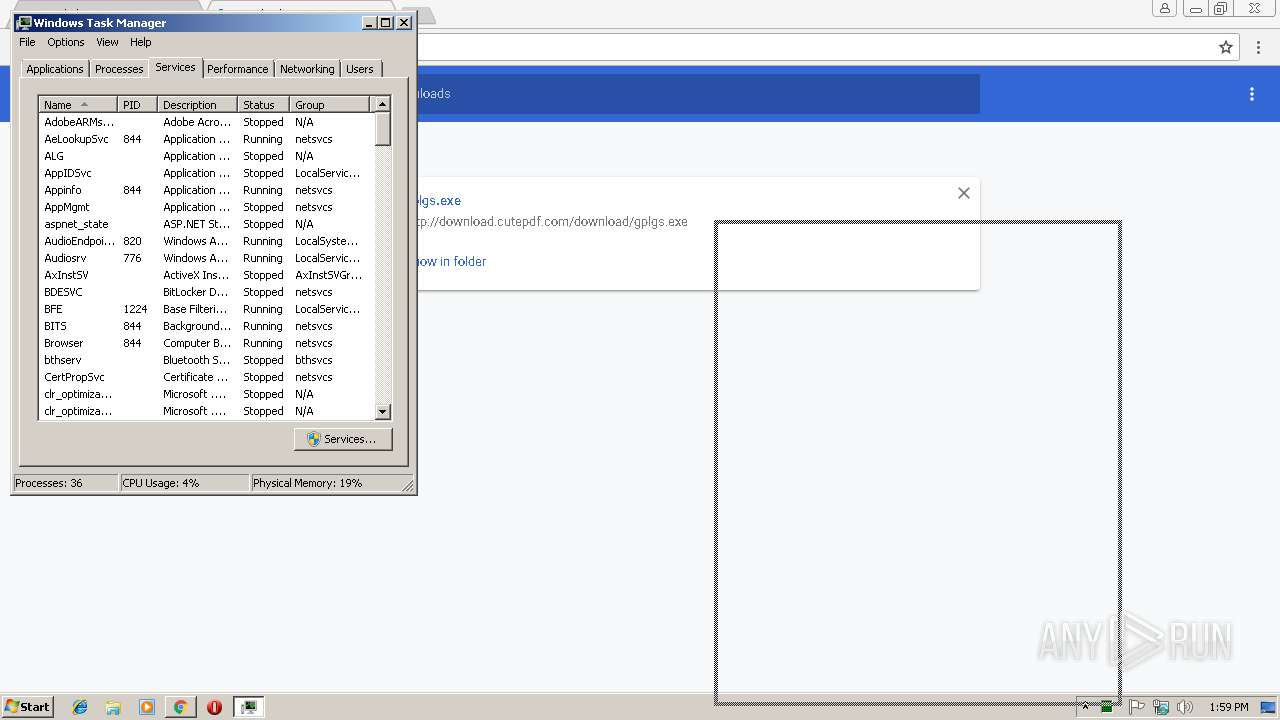This screenshot has width=1280, height=720.
Task: Open the volume speaker tray icon
Action: tap(1185, 707)
